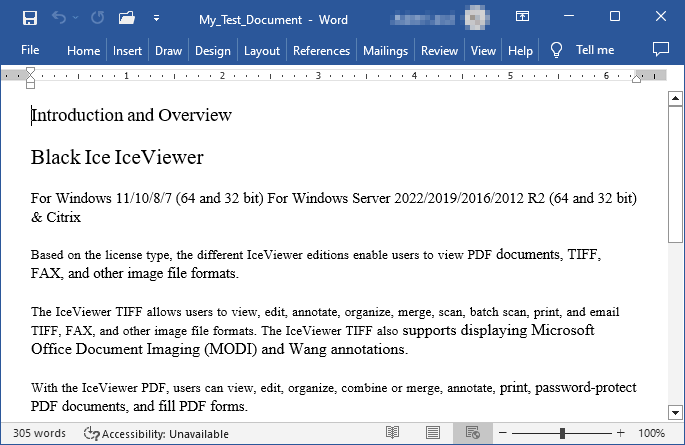
Task: Click the scroll down arrow
Action: (675, 412)
